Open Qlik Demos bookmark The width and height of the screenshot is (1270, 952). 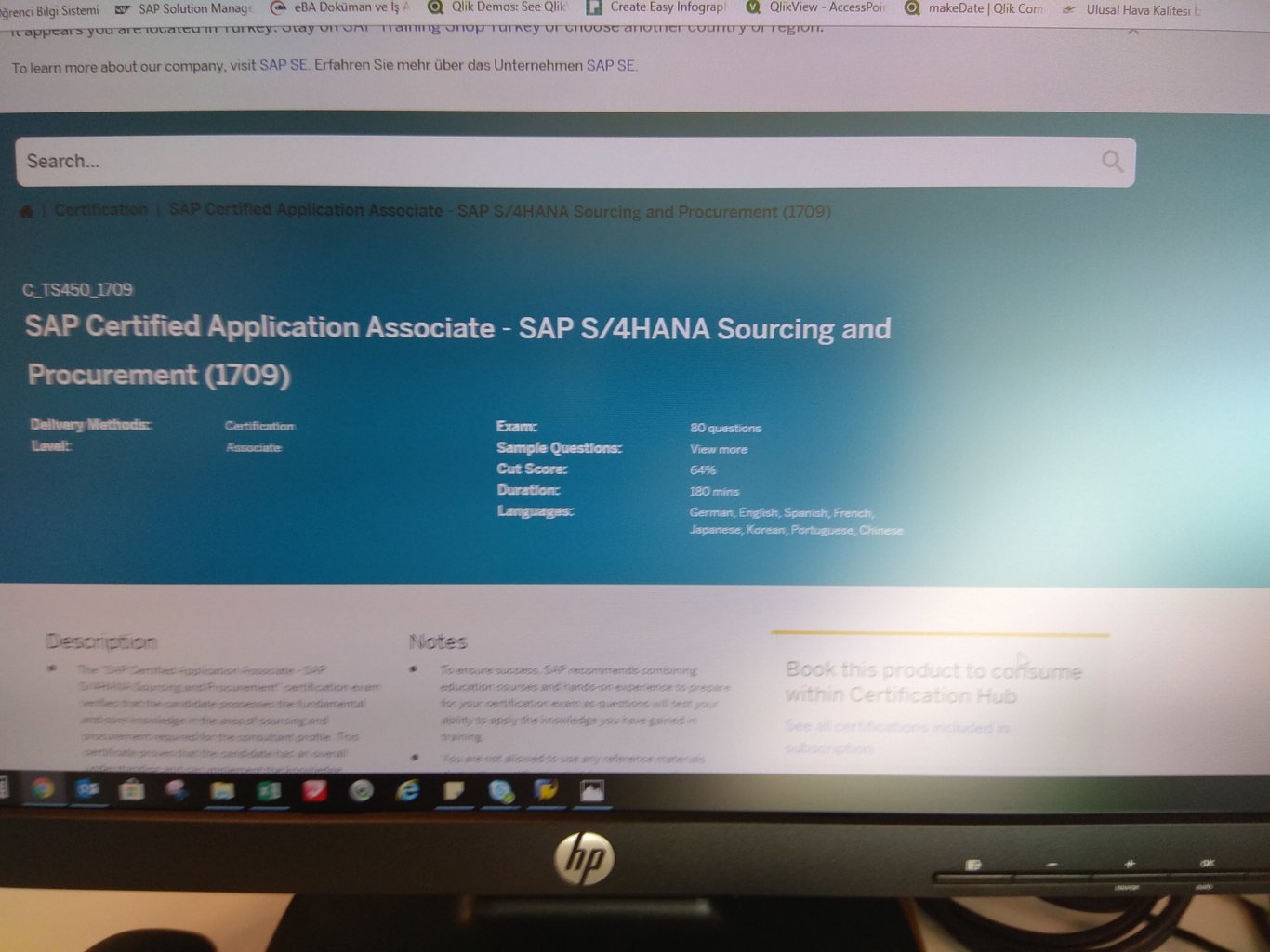[x=496, y=7]
